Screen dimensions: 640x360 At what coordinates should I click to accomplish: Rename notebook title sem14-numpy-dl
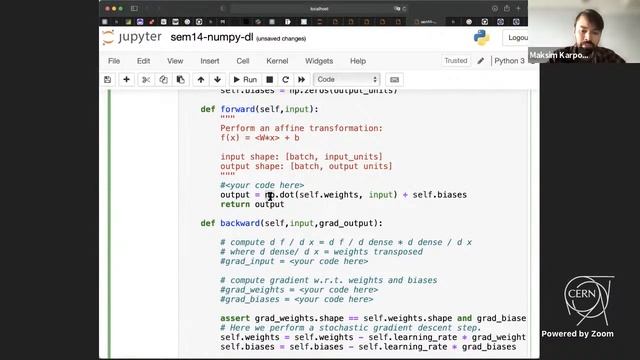(x=212, y=37)
